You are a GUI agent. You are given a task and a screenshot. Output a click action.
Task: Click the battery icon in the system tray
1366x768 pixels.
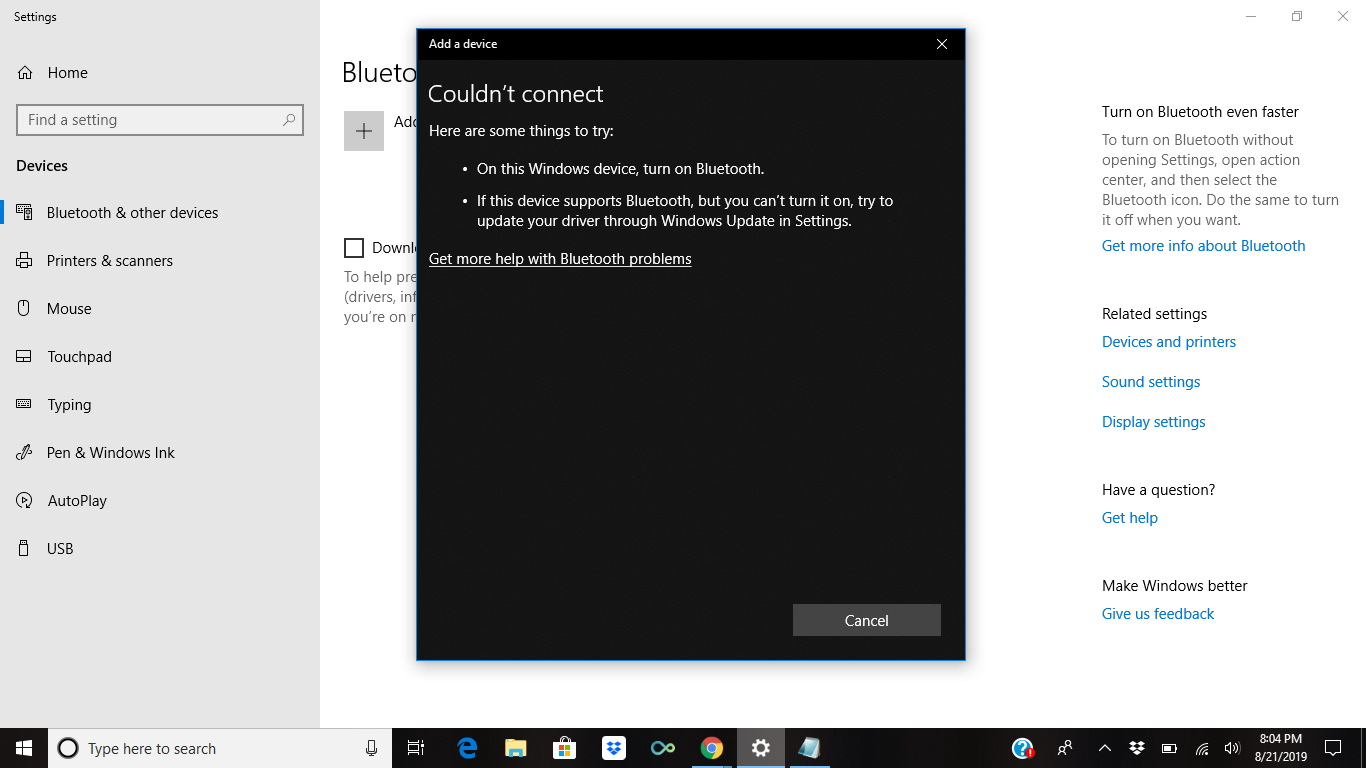tap(1169, 748)
